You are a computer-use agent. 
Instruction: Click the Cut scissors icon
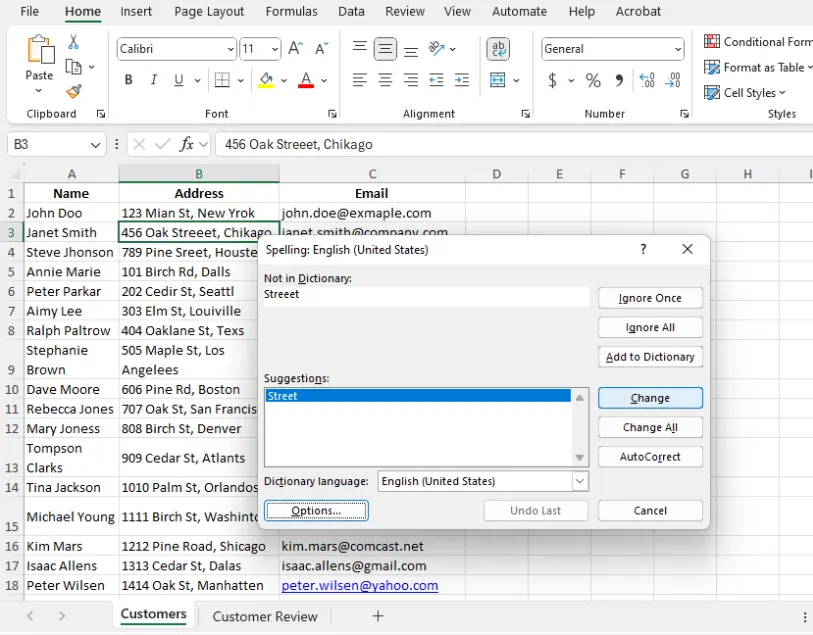click(74, 42)
